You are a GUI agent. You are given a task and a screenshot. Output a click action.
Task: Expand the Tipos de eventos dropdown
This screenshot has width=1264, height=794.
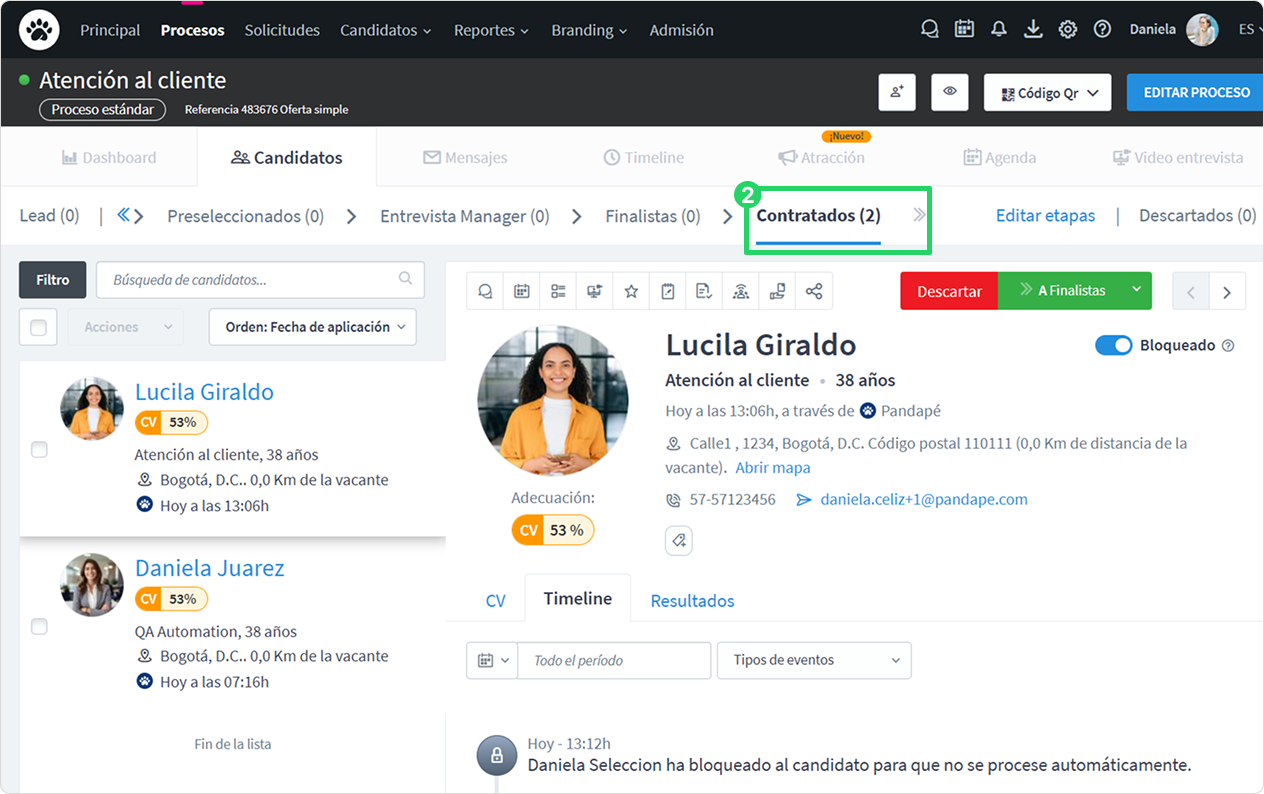pyautogui.click(x=814, y=660)
